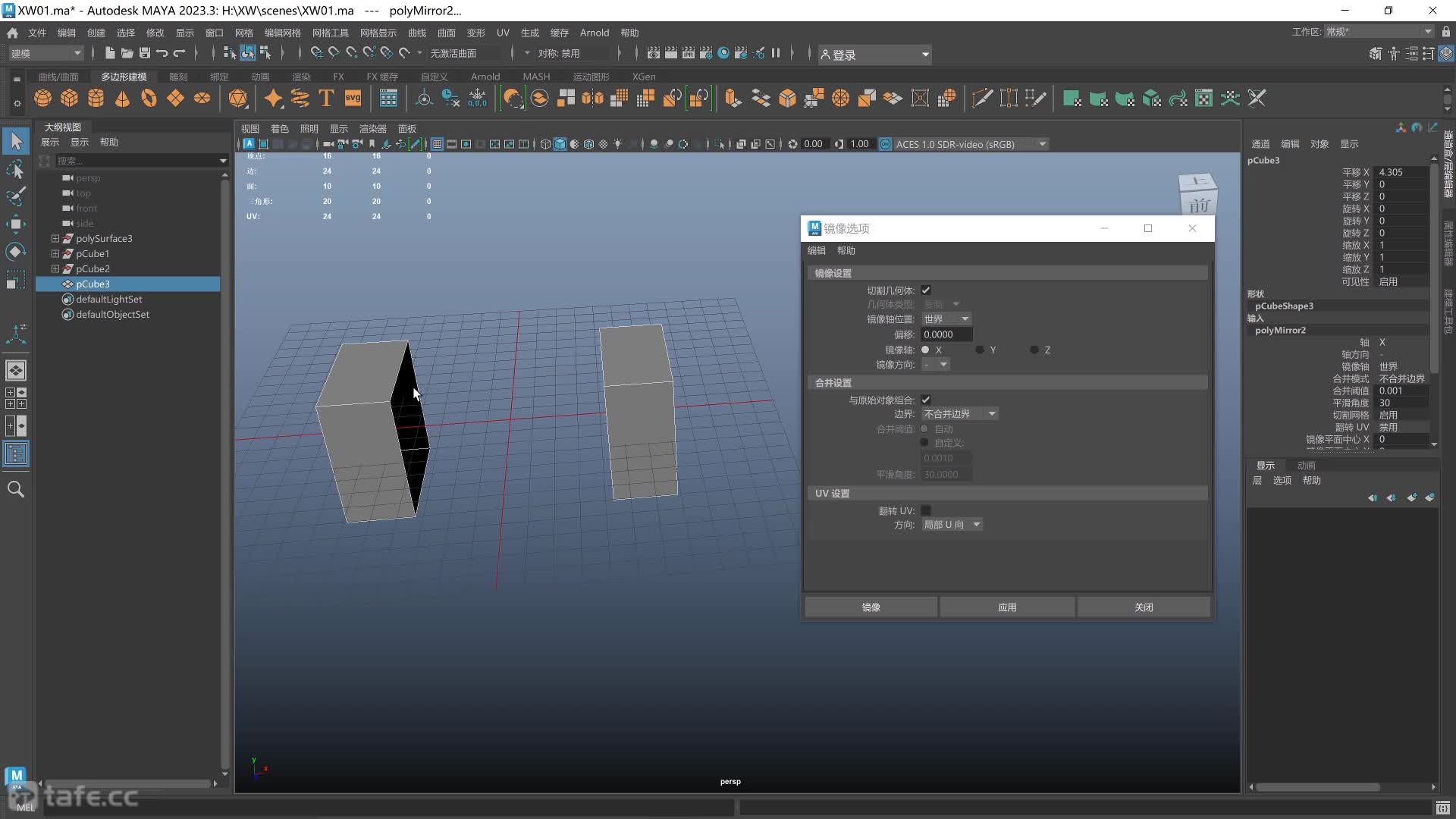Click the Close button at dialog bottom
Viewport: 1456px width, 819px height.
[1144, 607]
